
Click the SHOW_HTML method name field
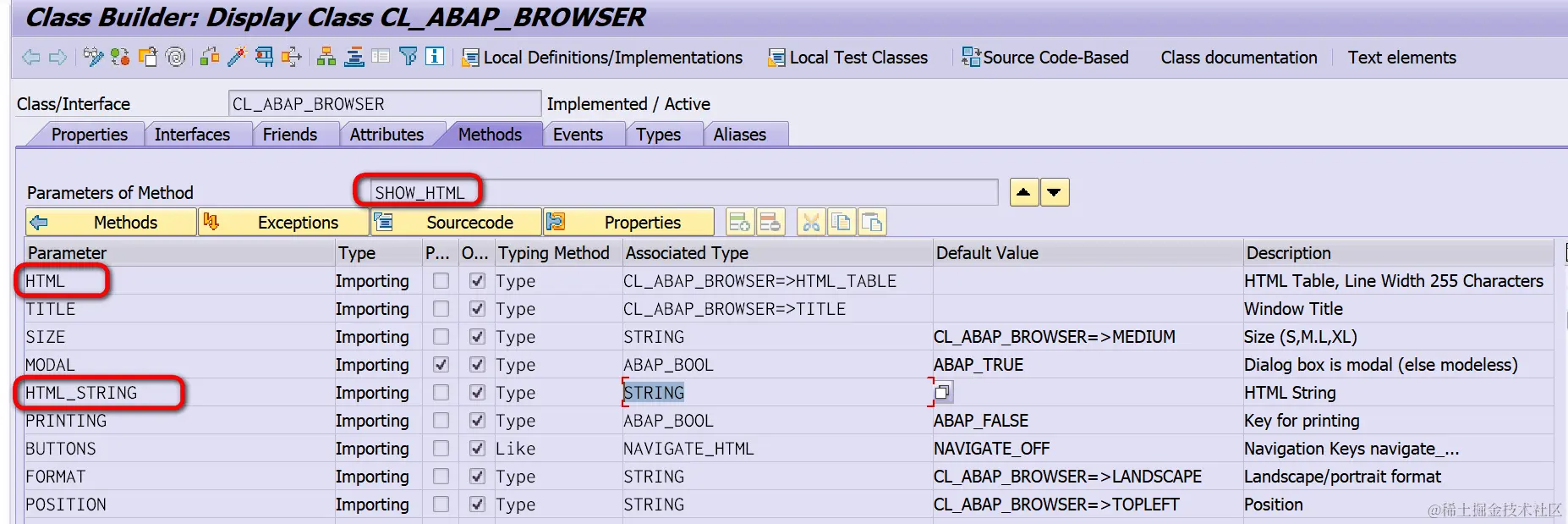(684, 192)
